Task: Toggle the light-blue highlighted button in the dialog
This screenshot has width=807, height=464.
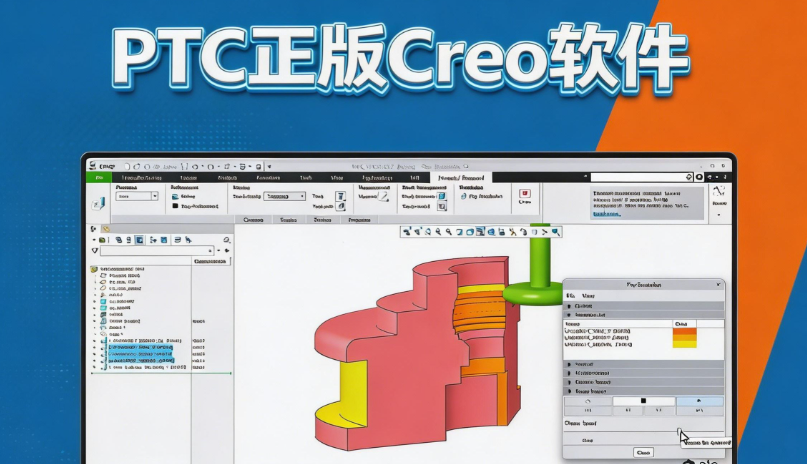Action: point(699,401)
